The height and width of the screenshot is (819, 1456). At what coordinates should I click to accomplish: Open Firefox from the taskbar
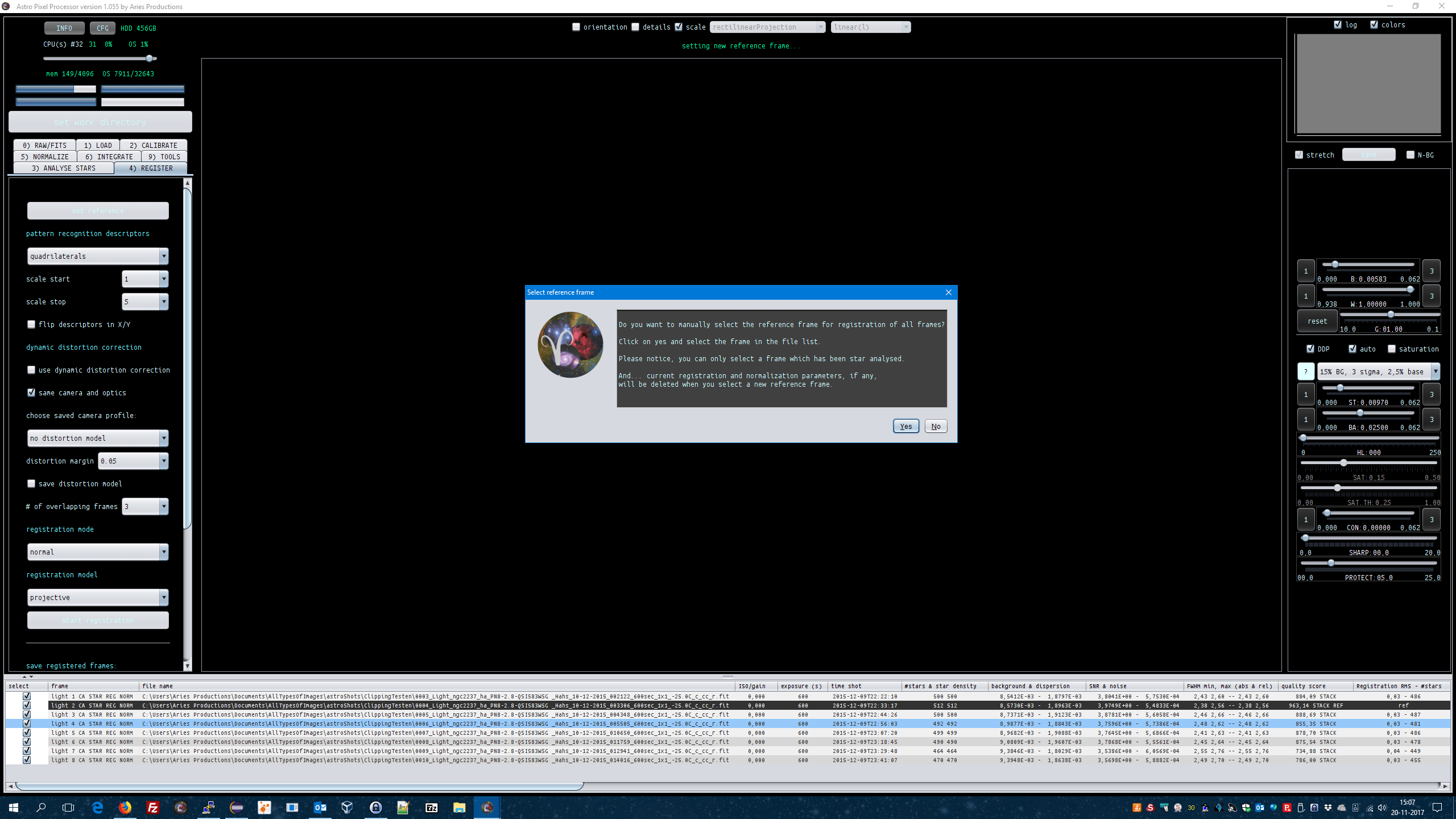click(x=125, y=807)
